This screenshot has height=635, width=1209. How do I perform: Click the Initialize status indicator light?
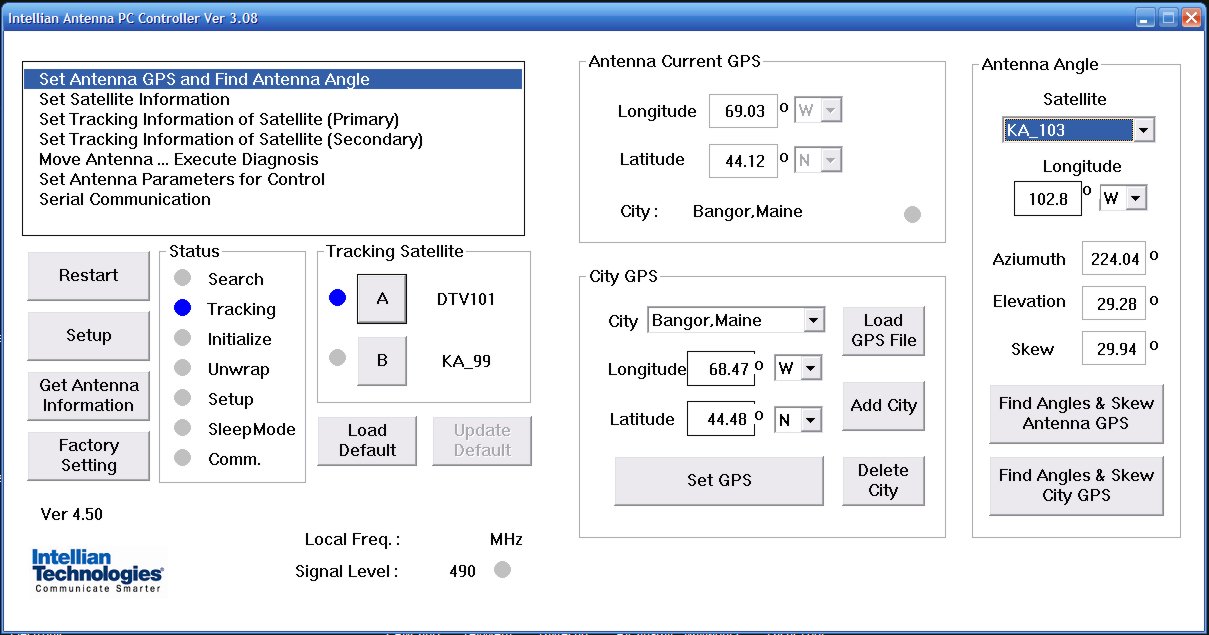(x=182, y=338)
